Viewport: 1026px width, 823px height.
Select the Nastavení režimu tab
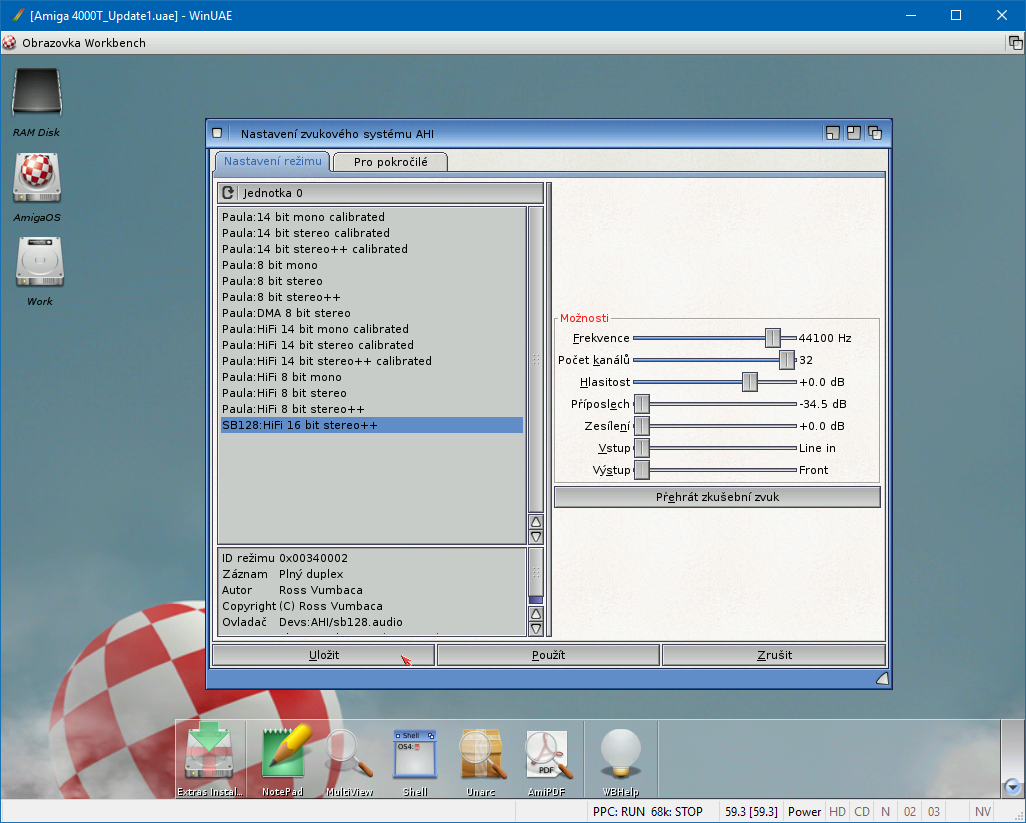(x=272, y=162)
